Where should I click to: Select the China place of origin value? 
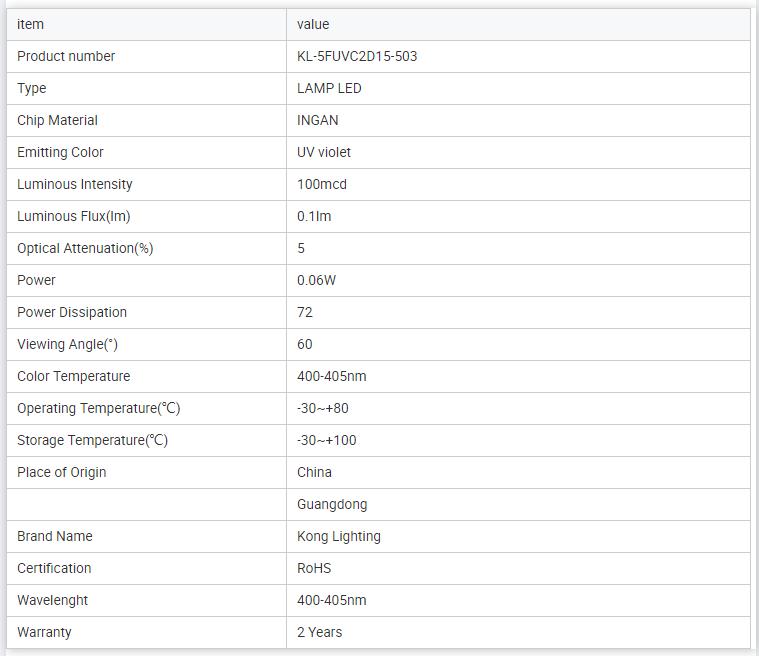click(x=314, y=472)
